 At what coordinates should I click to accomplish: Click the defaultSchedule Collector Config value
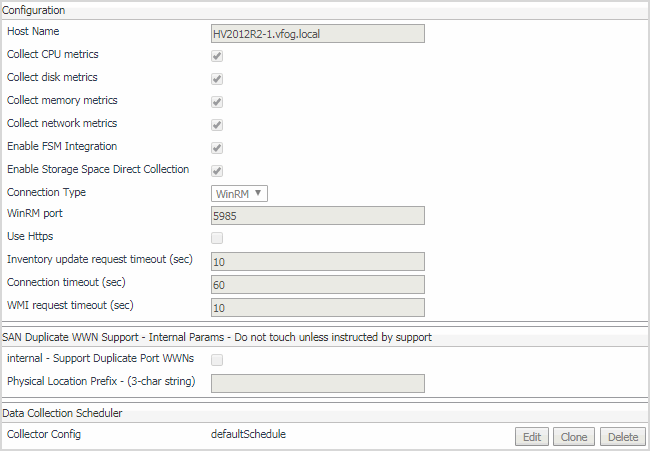249,435
